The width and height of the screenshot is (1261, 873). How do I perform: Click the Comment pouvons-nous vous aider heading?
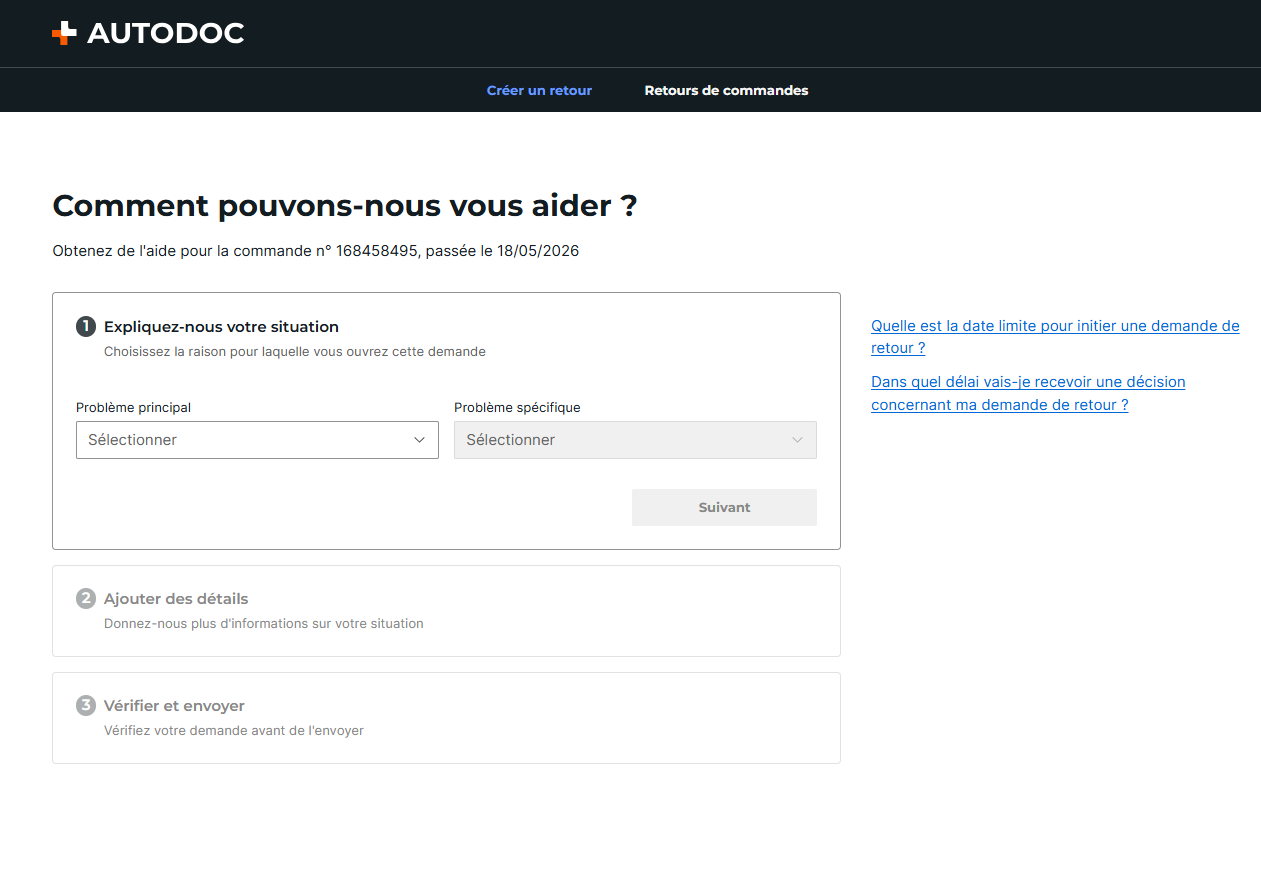(345, 206)
